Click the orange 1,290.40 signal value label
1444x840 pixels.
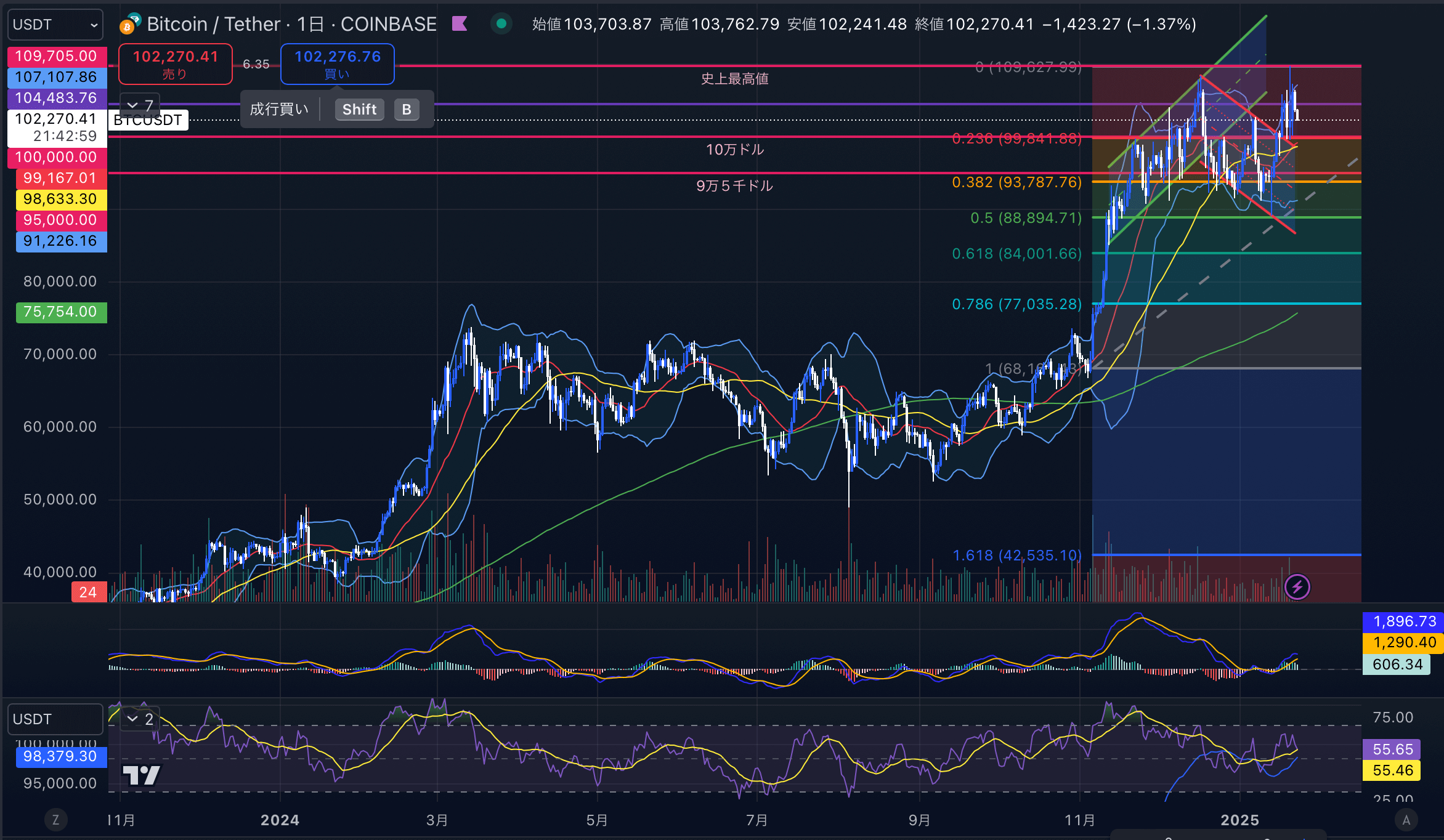1404,642
